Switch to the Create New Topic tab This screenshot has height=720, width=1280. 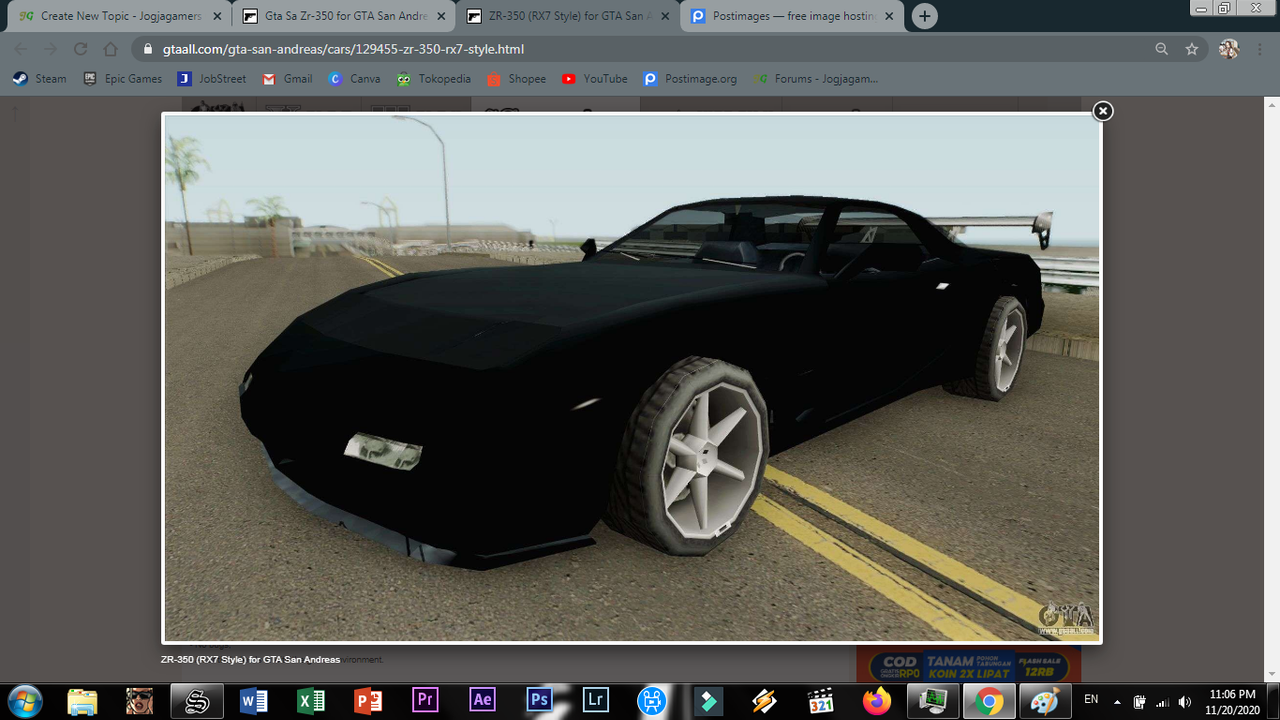[121, 16]
